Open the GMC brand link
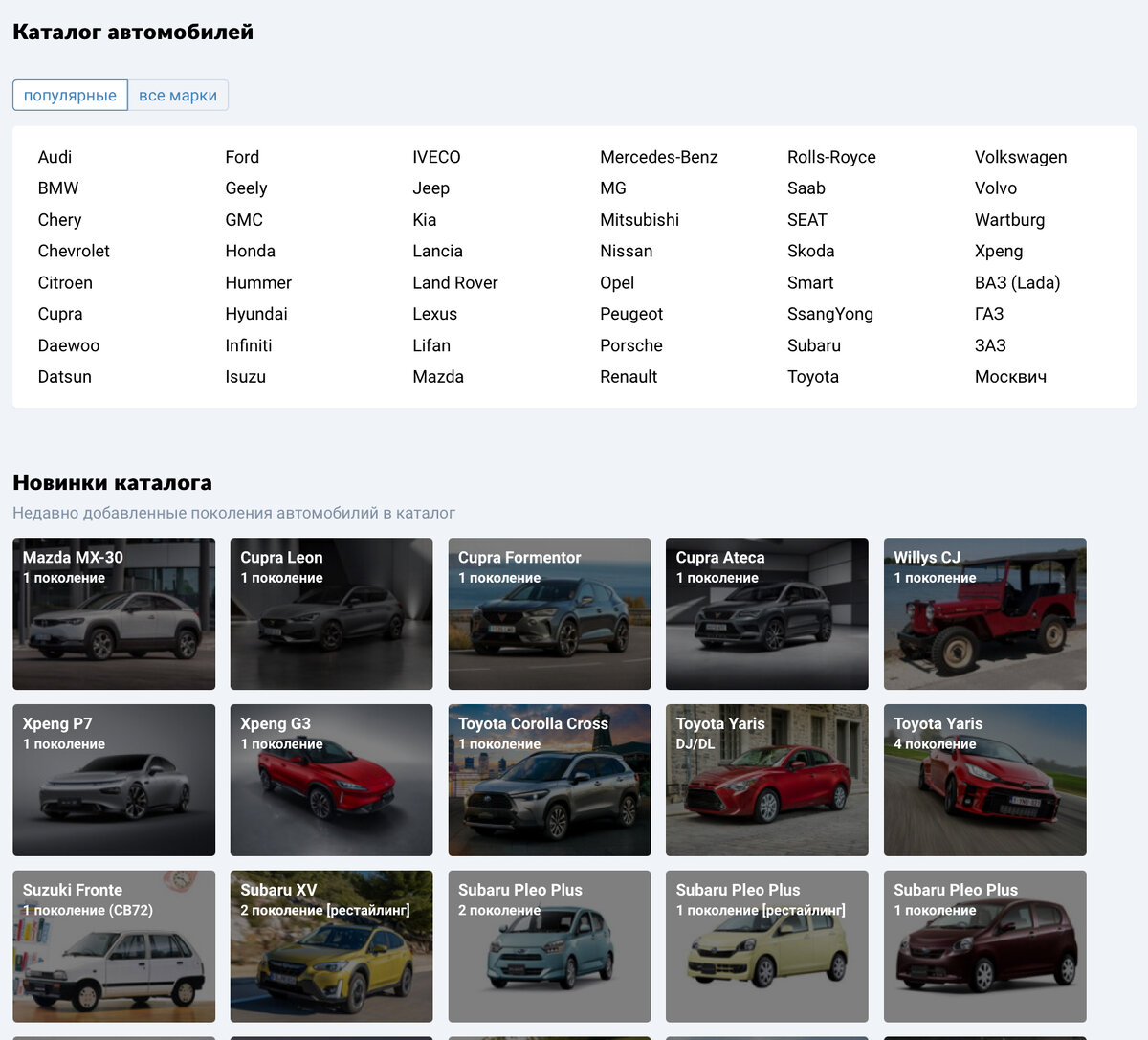The image size is (1148, 1040). (x=244, y=220)
